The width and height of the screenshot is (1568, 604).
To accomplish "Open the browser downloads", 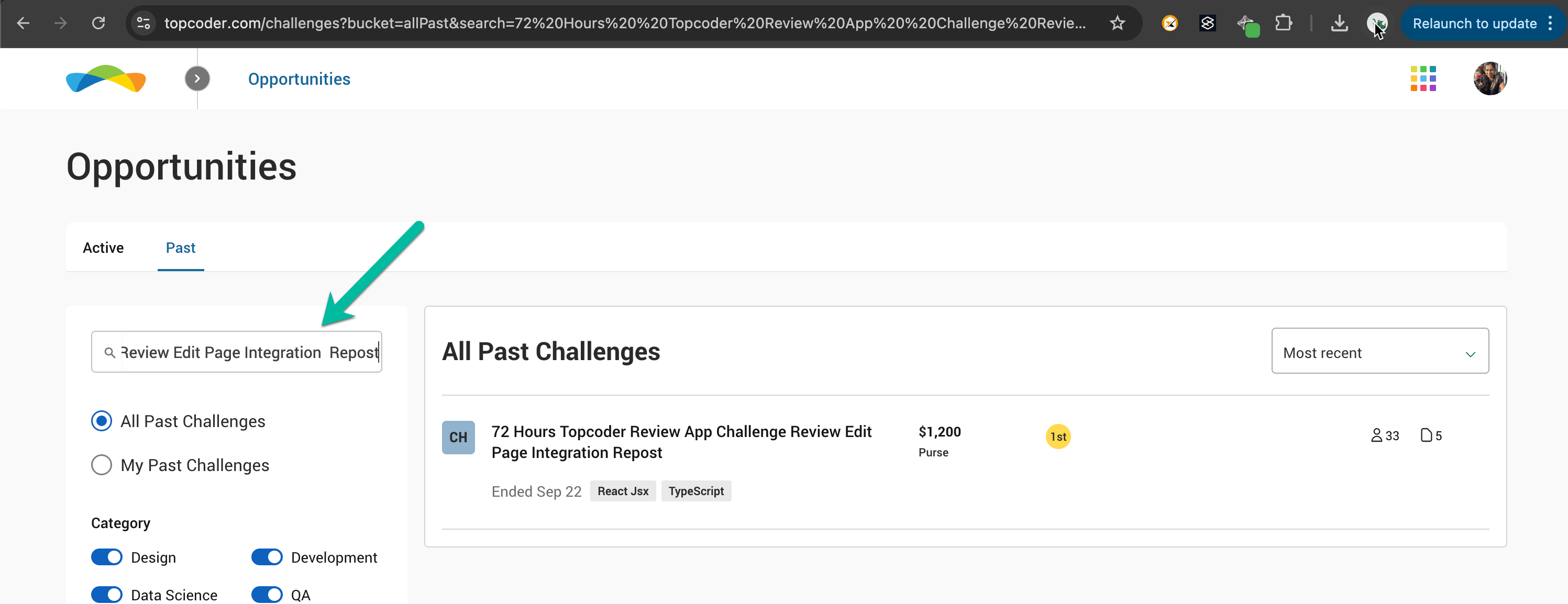I will coord(1339,24).
